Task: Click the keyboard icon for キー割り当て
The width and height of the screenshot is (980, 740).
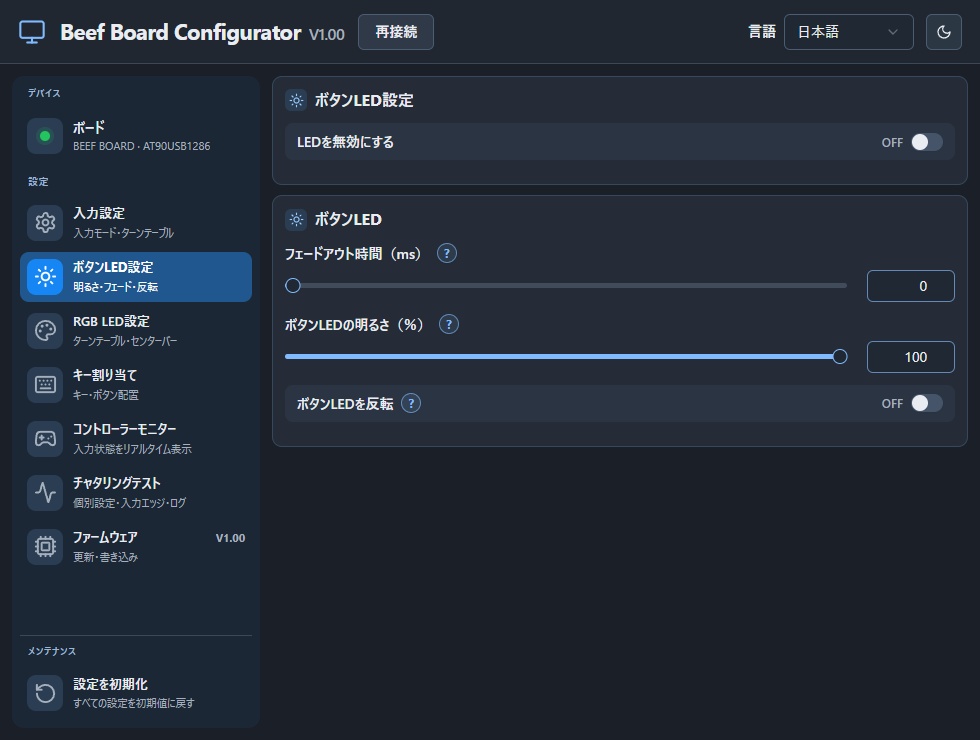Action: [45, 384]
